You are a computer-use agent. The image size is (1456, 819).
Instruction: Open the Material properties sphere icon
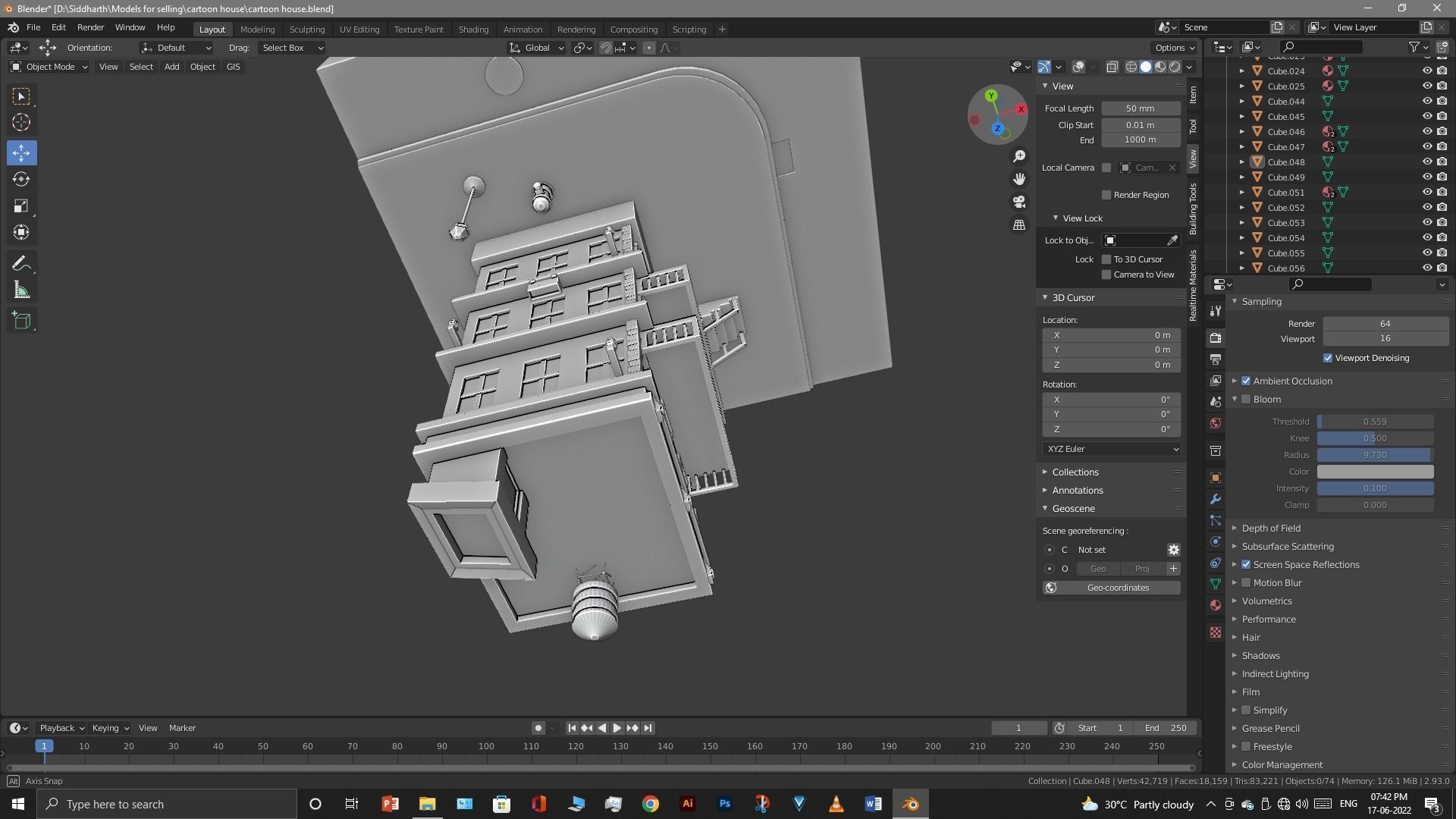pos(1216,605)
